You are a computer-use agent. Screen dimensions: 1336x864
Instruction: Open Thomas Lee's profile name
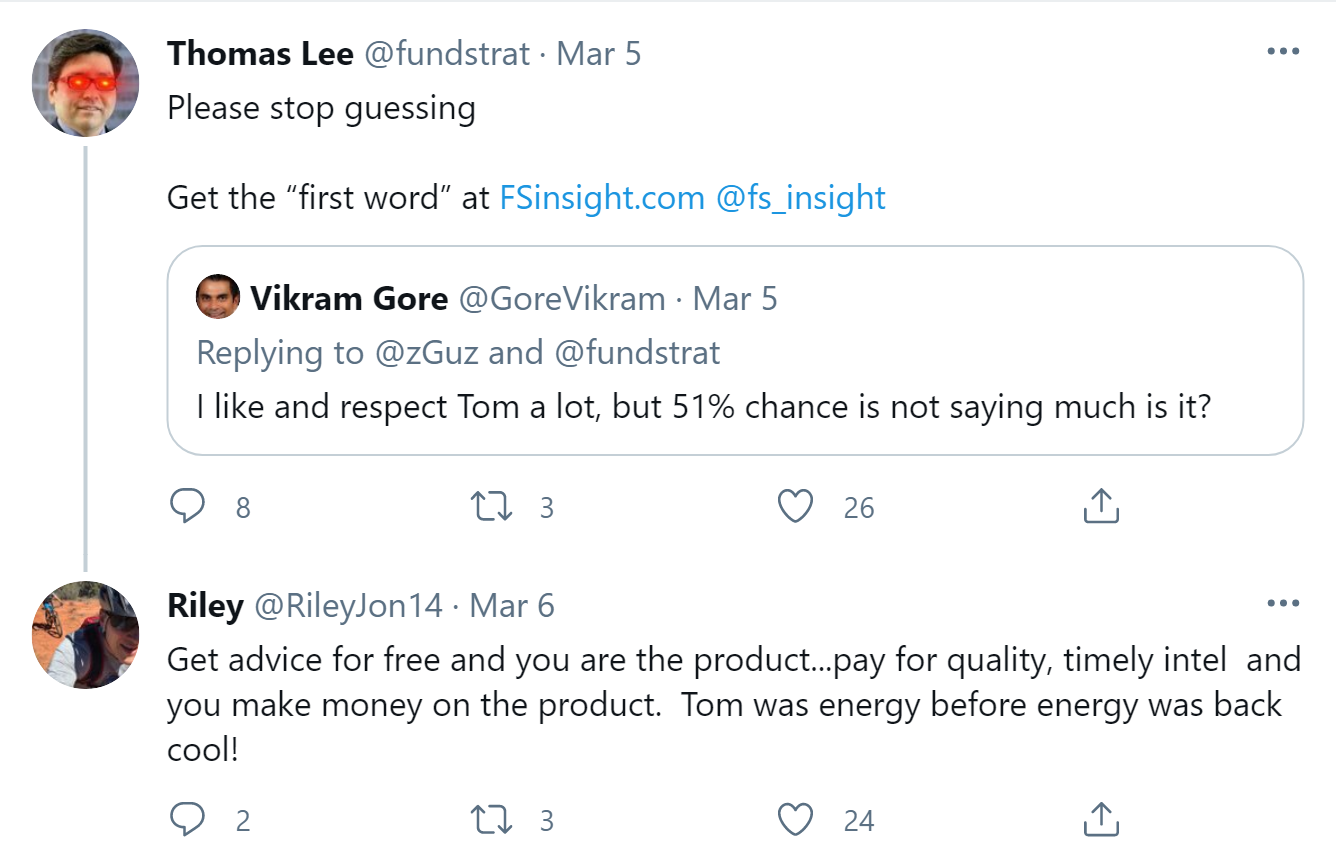click(x=260, y=53)
